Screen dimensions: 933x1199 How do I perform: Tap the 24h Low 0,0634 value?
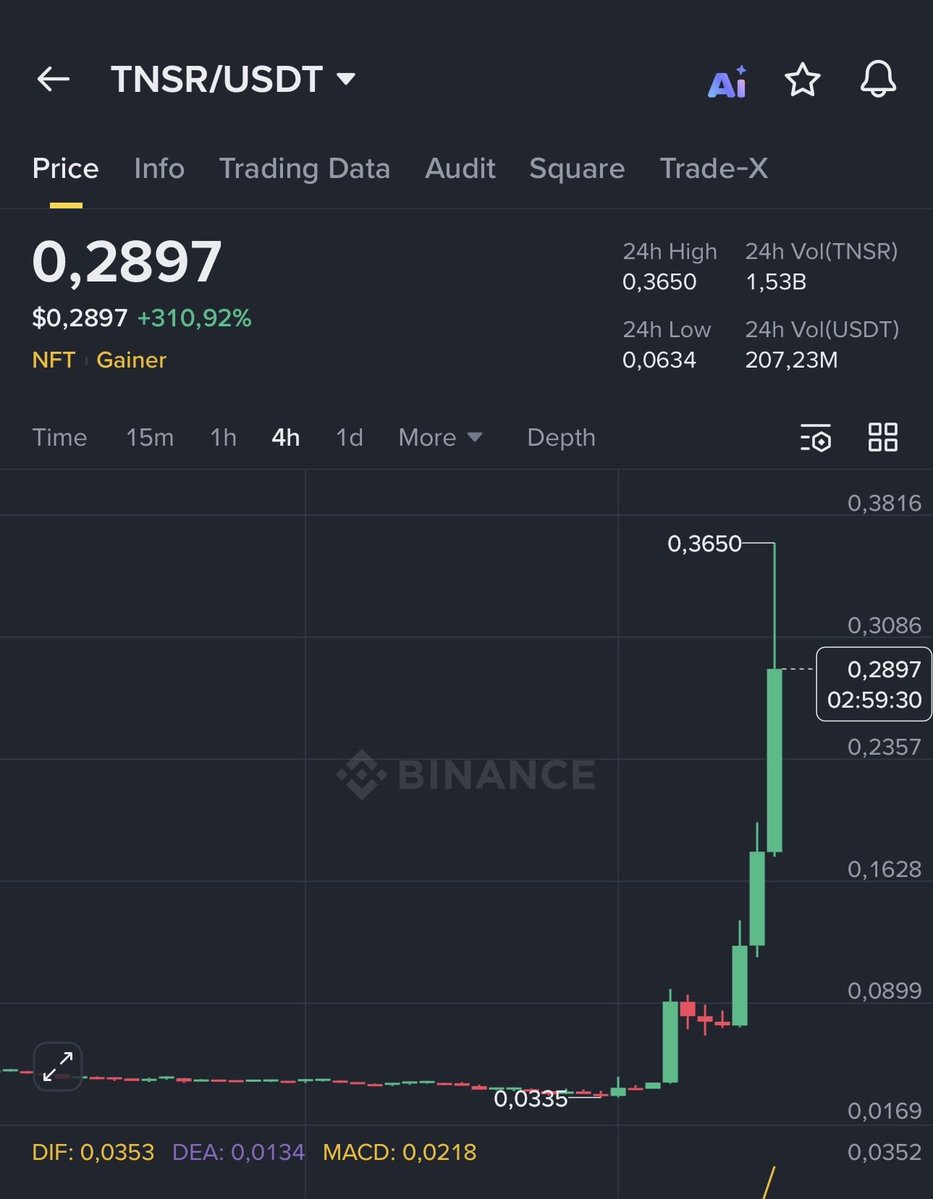pos(659,359)
